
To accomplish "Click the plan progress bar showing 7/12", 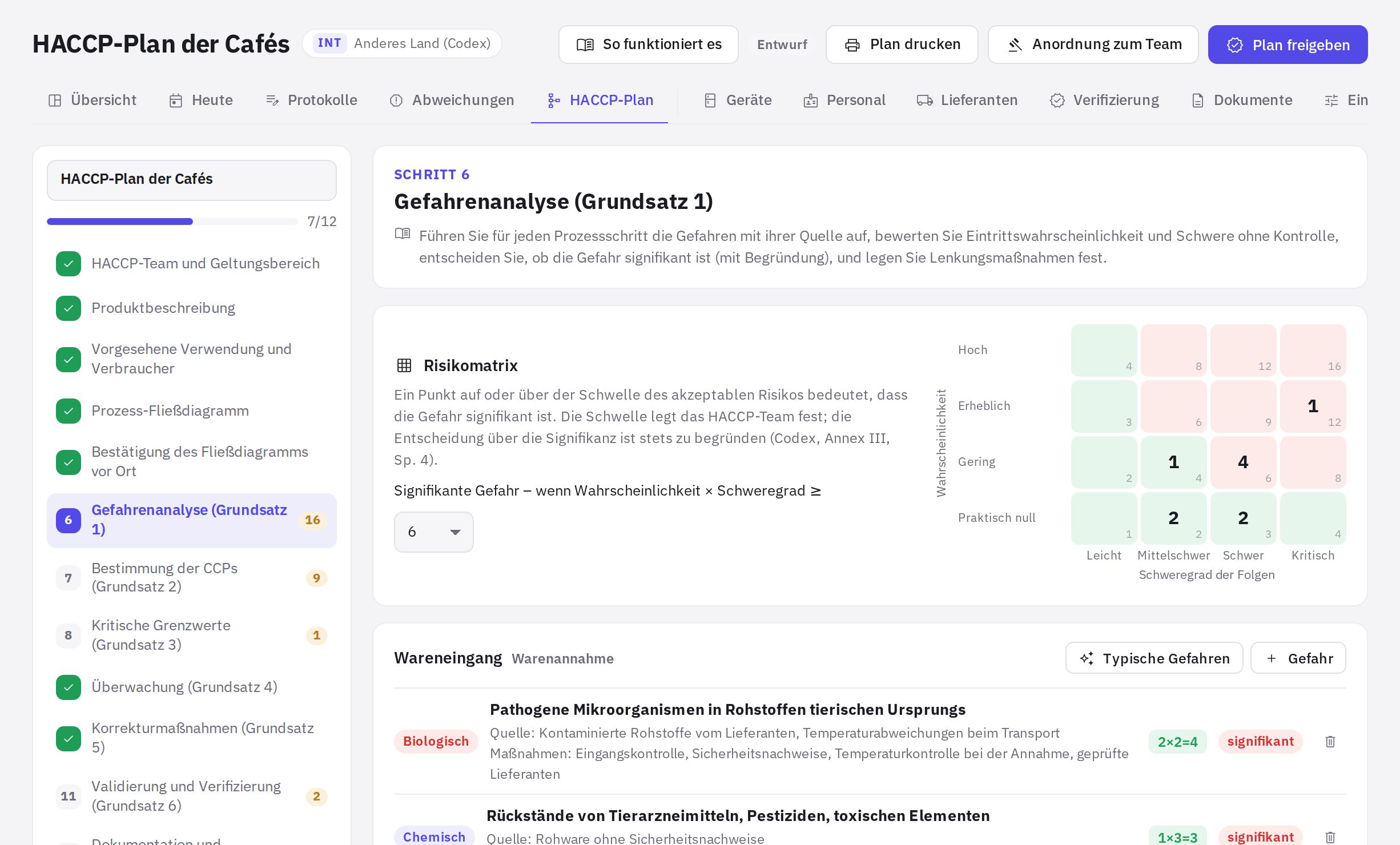I will coord(172,222).
